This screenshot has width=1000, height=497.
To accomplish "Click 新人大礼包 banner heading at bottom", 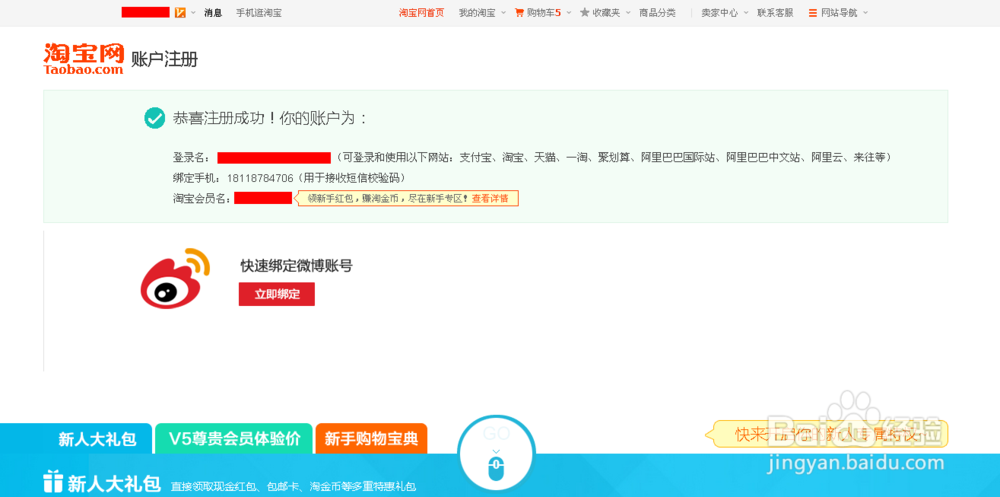I will (114, 483).
